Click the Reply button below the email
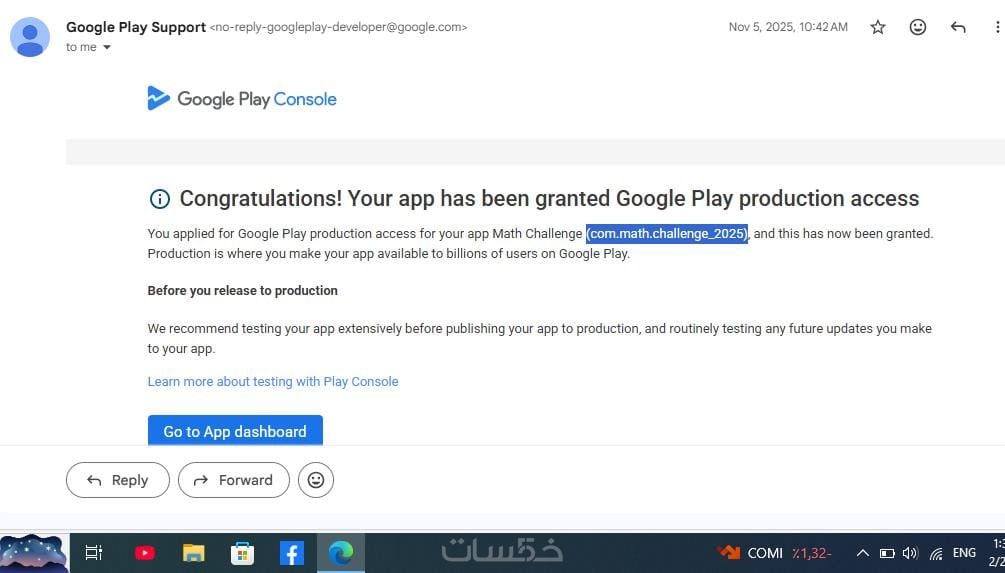Viewport: 1005px width, 573px height. (118, 480)
